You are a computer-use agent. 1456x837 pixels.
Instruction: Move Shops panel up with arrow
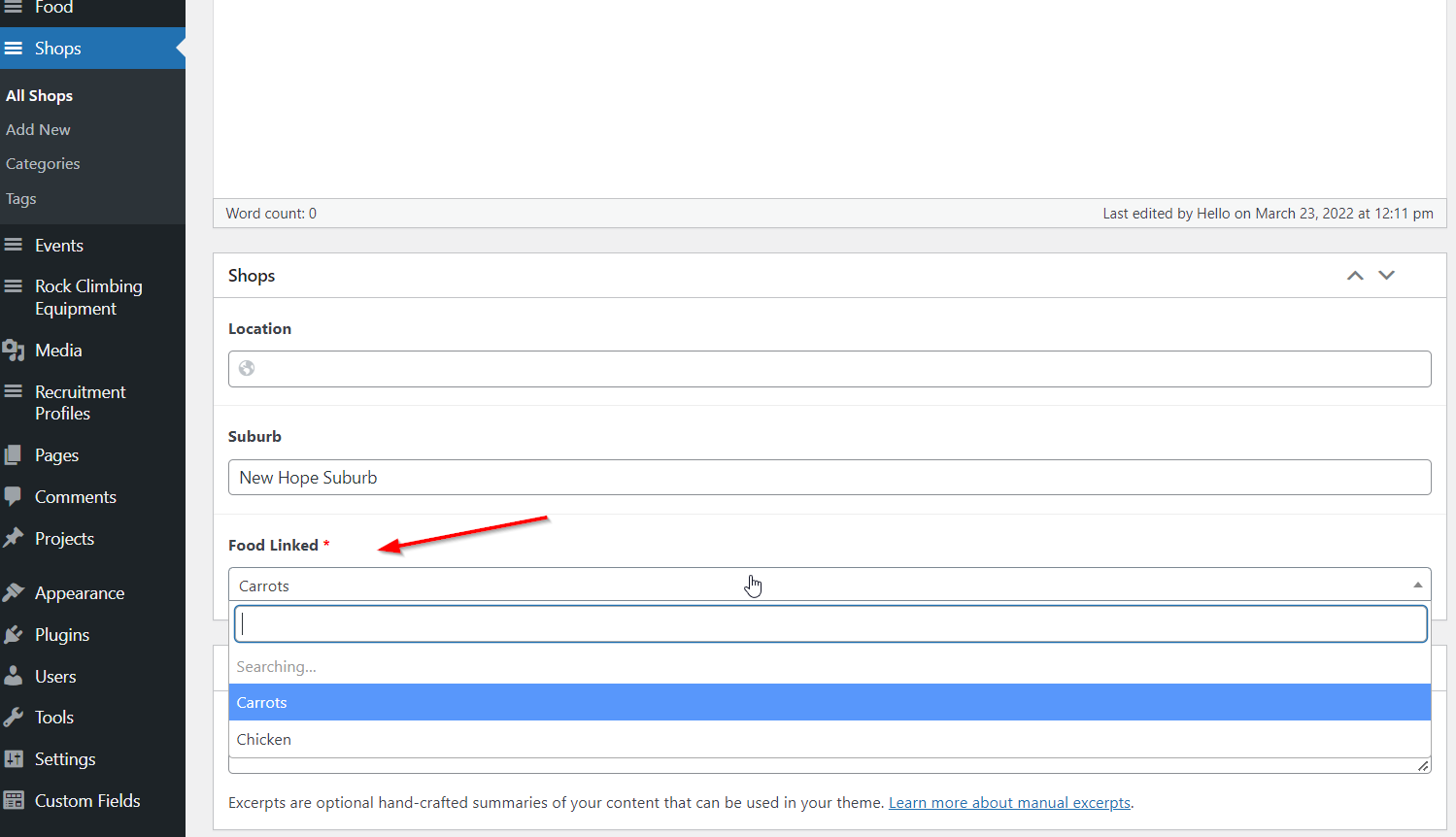coord(1355,276)
